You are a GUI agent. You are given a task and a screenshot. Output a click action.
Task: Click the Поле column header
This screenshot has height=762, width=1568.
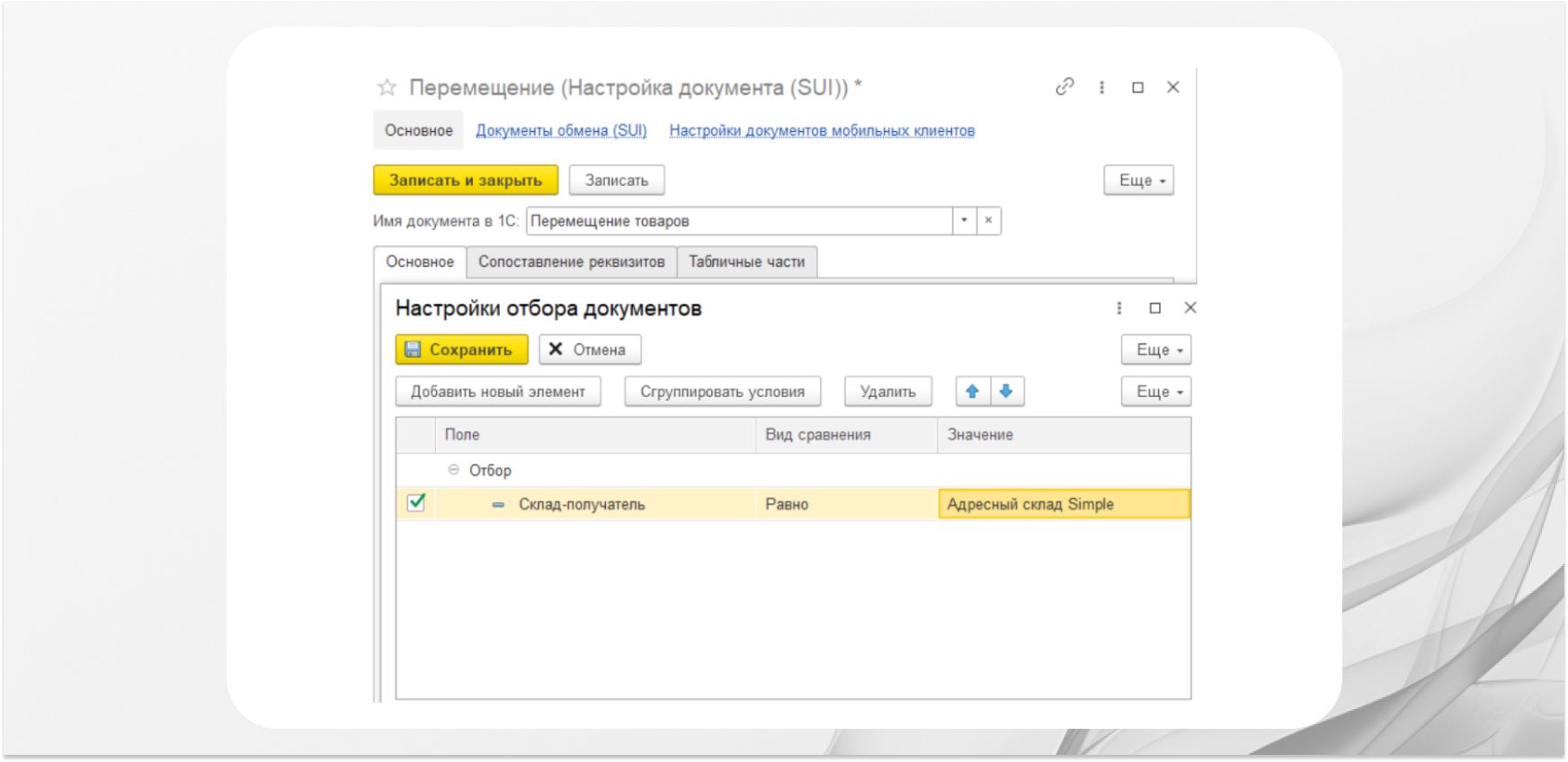pos(595,435)
